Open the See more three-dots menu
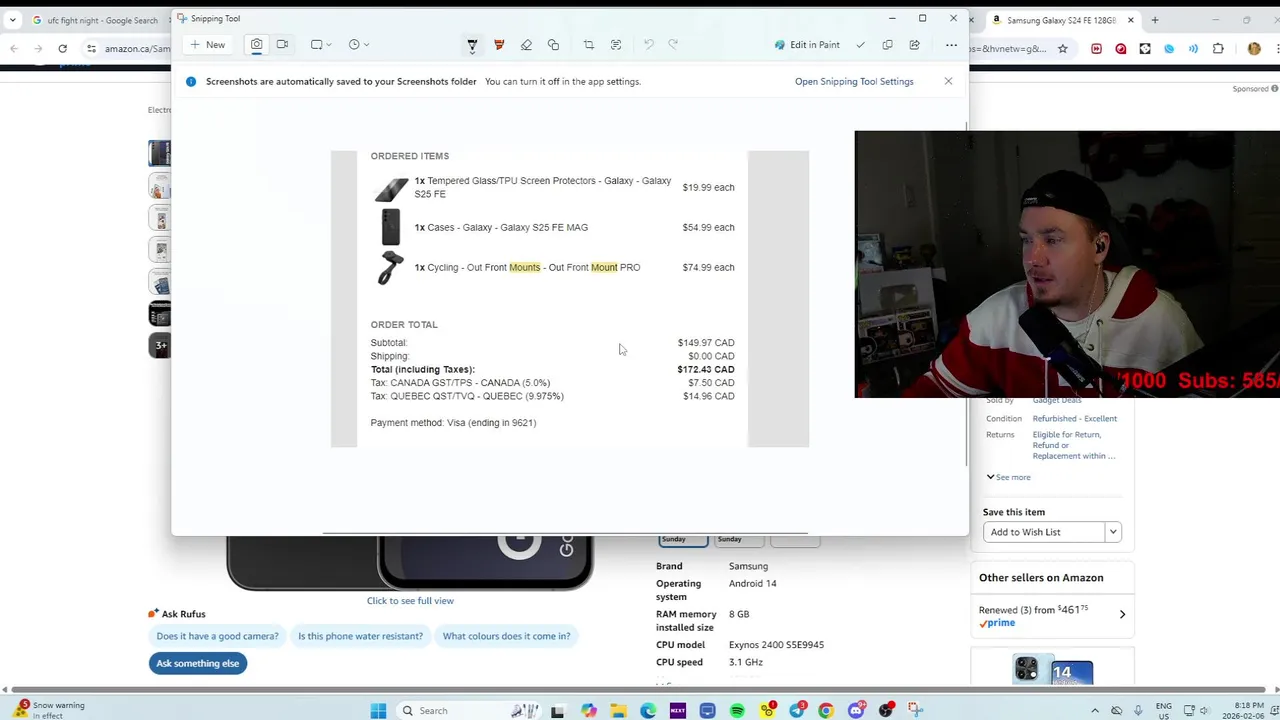The height and width of the screenshot is (720, 1280). click(x=951, y=45)
